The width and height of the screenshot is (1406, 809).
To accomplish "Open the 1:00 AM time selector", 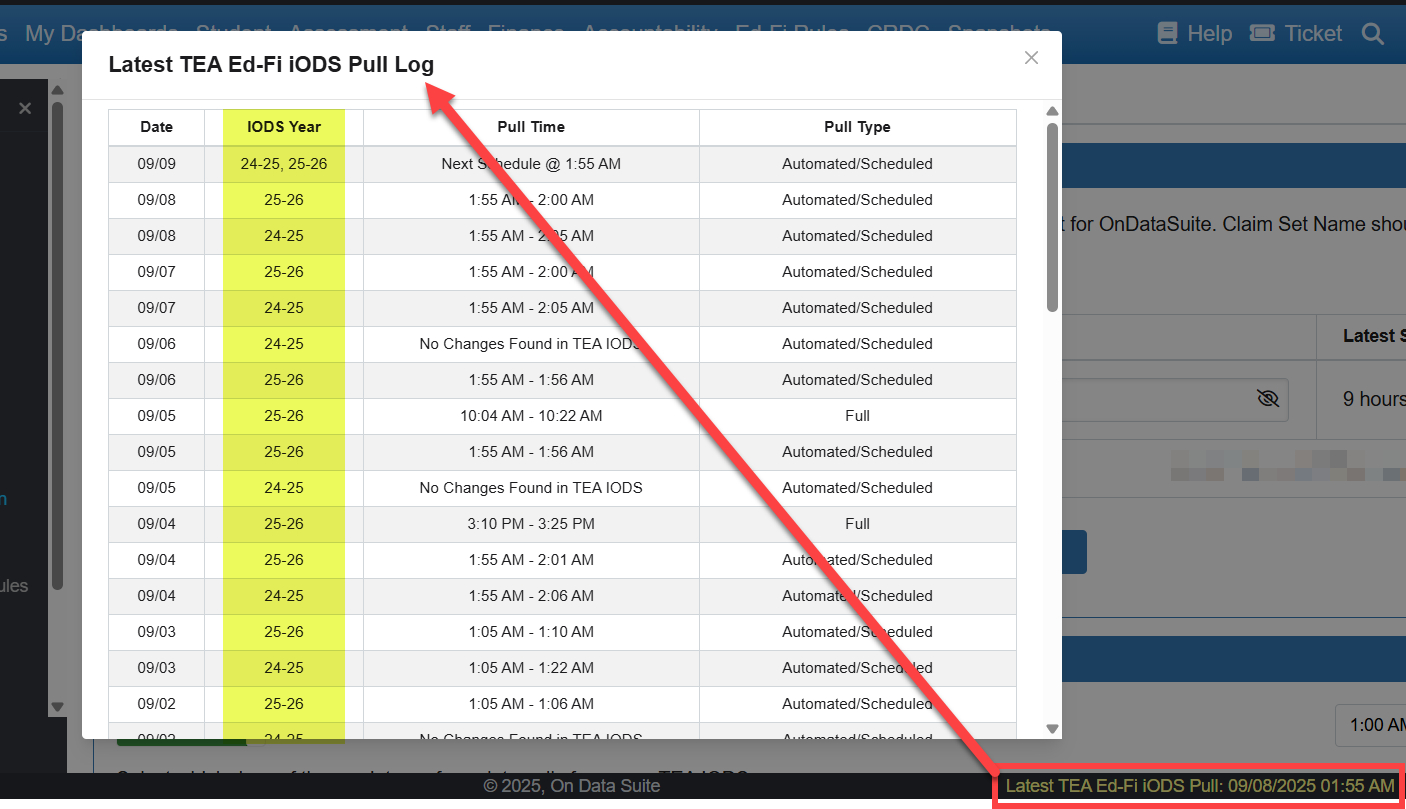I will [1371, 725].
